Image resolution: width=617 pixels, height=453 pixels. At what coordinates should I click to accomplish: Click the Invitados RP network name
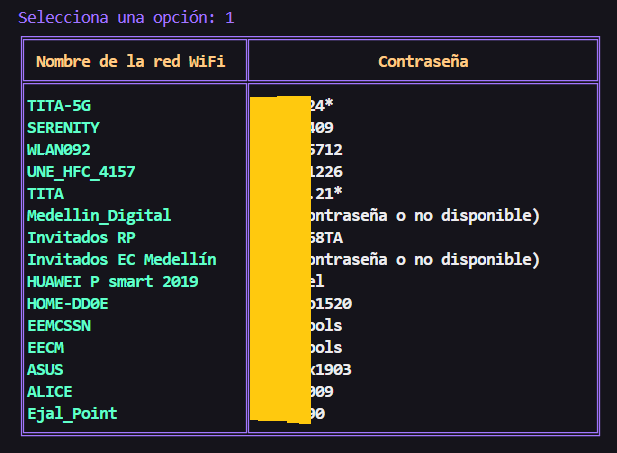click(81, 238)
